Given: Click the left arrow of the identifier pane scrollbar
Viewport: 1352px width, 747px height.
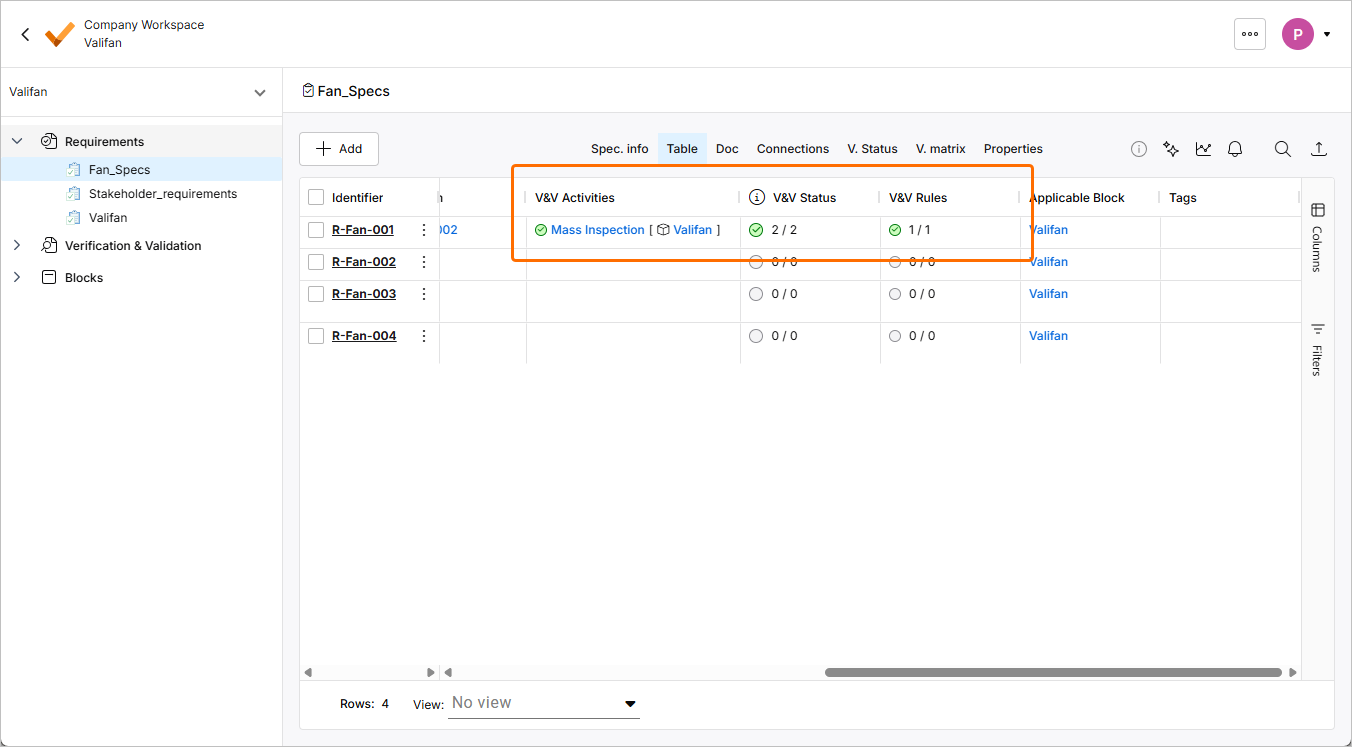Looking at the screenshot, I should pyautogui.click(x=308, y=673).
